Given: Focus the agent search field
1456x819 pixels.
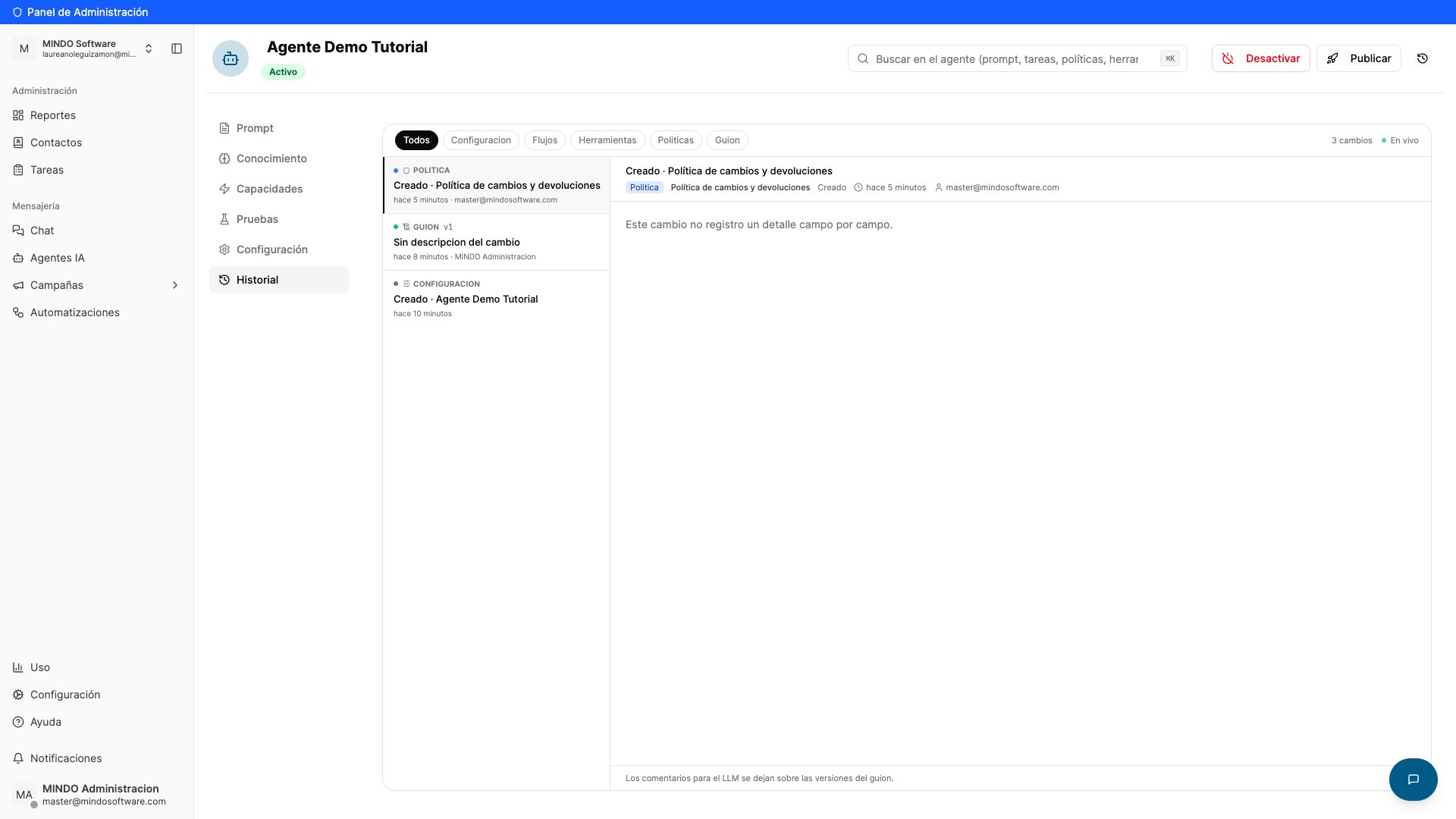Looking at the screenshot, I should [x=1017, y=58].
